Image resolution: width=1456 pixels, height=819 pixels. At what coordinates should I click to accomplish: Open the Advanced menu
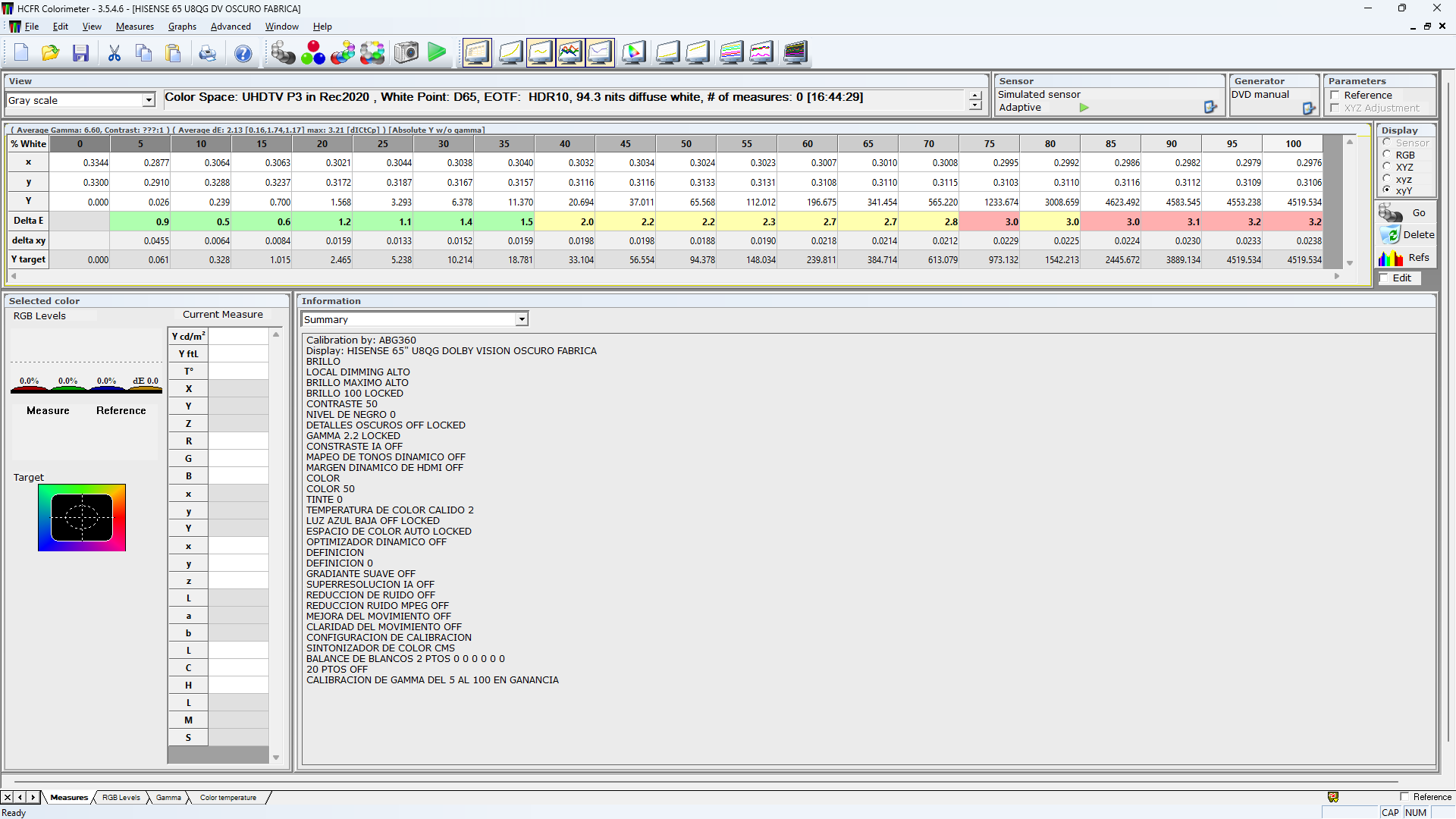pyautogui.click(x=231, y=26)
